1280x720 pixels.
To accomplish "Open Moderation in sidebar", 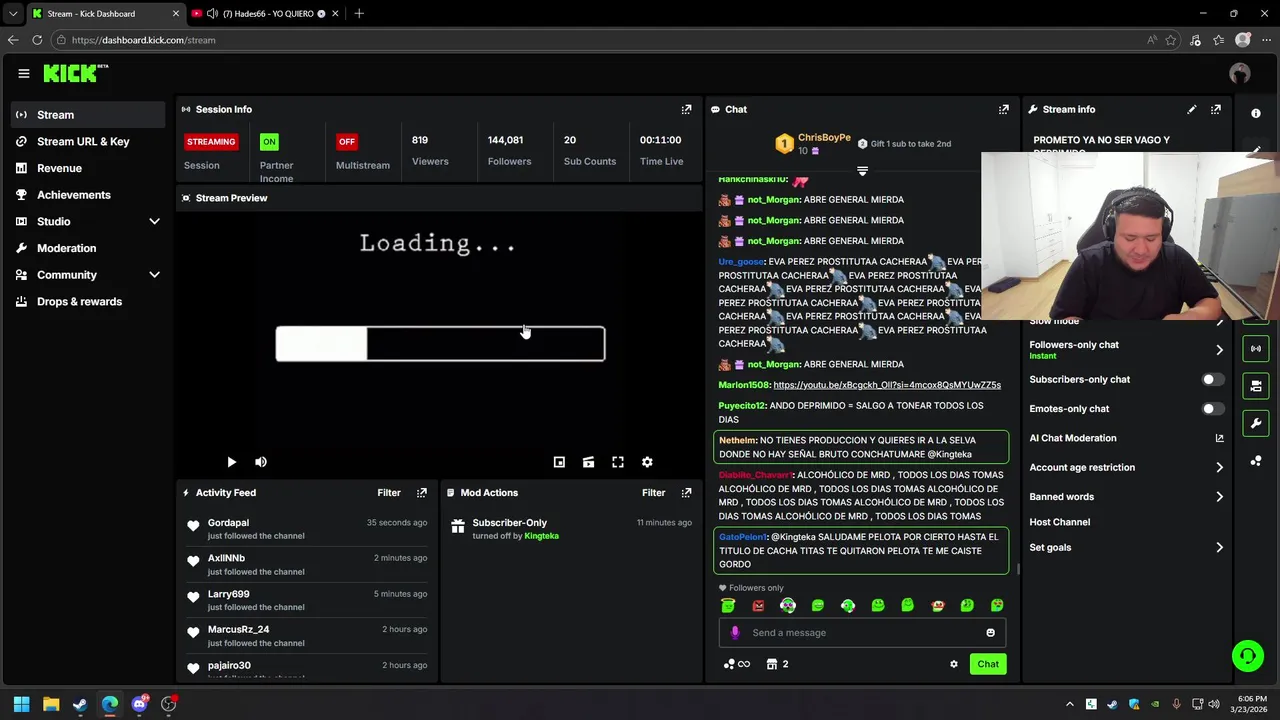I will click(x=88, y=248).
